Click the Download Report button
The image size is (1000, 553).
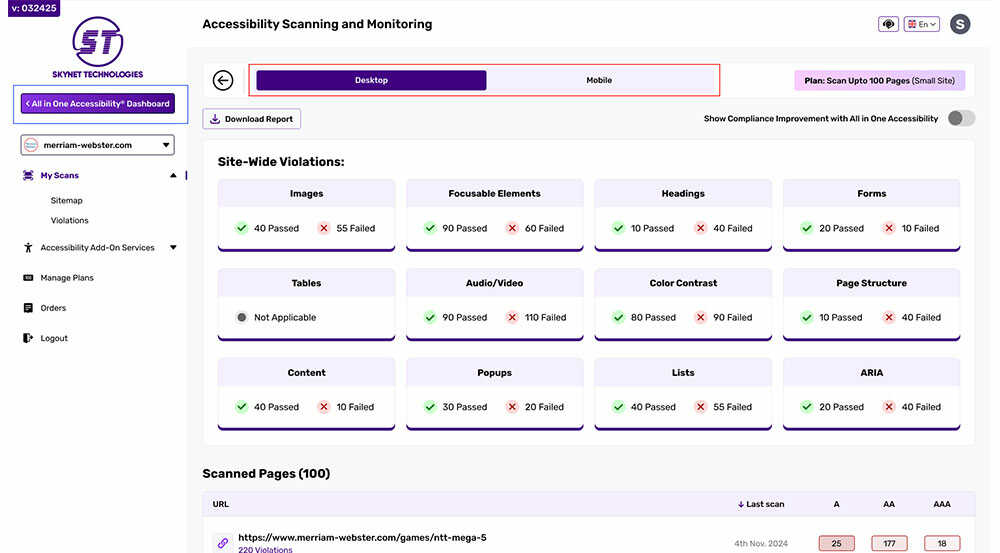coord(251,119)
